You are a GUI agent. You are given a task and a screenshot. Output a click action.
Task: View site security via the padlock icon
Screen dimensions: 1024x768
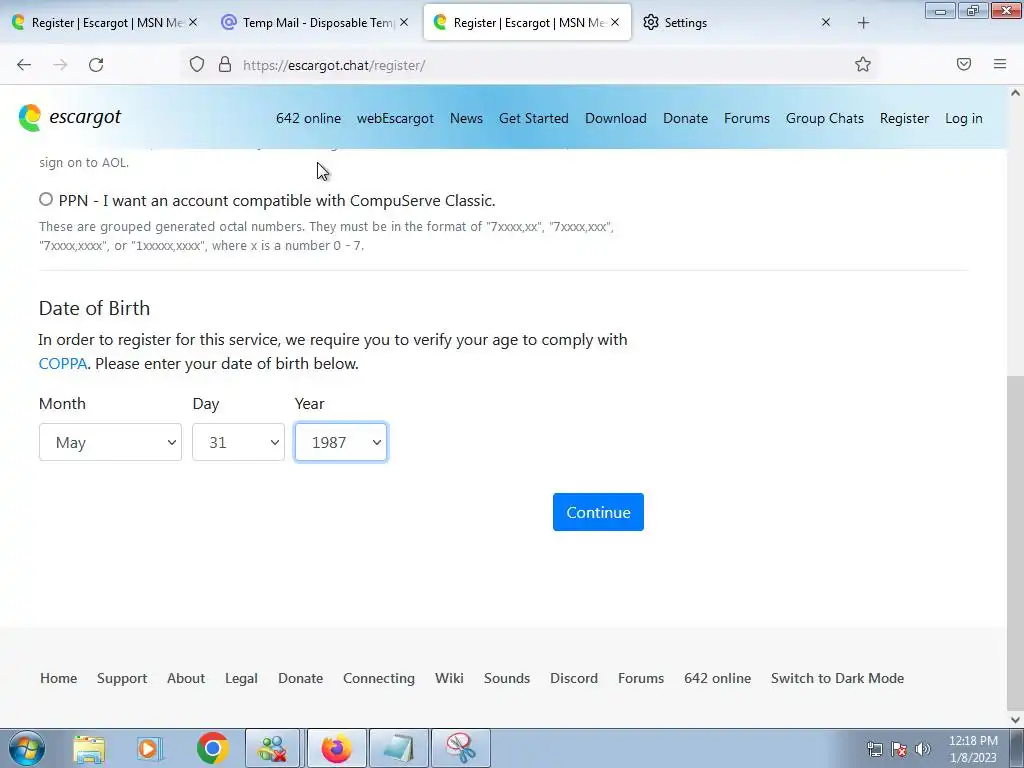[x=225, y=64]
